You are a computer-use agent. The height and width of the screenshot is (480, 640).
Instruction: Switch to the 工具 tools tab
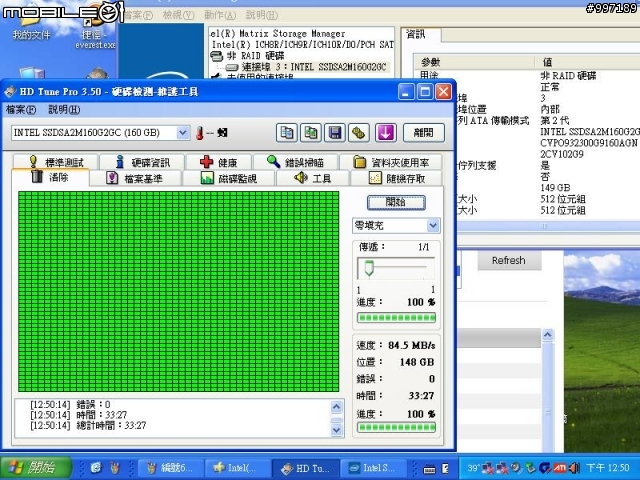(313, 178)
